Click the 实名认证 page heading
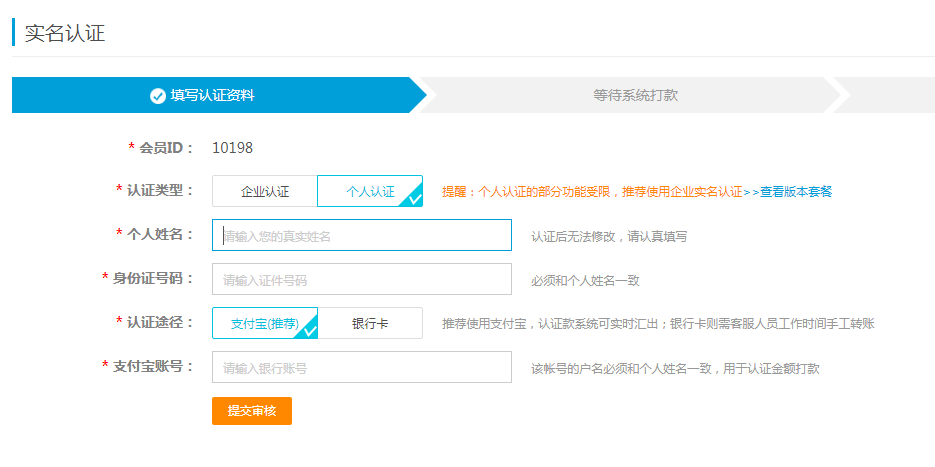This screenshot has width=935, height=467. tap(64, 33)
